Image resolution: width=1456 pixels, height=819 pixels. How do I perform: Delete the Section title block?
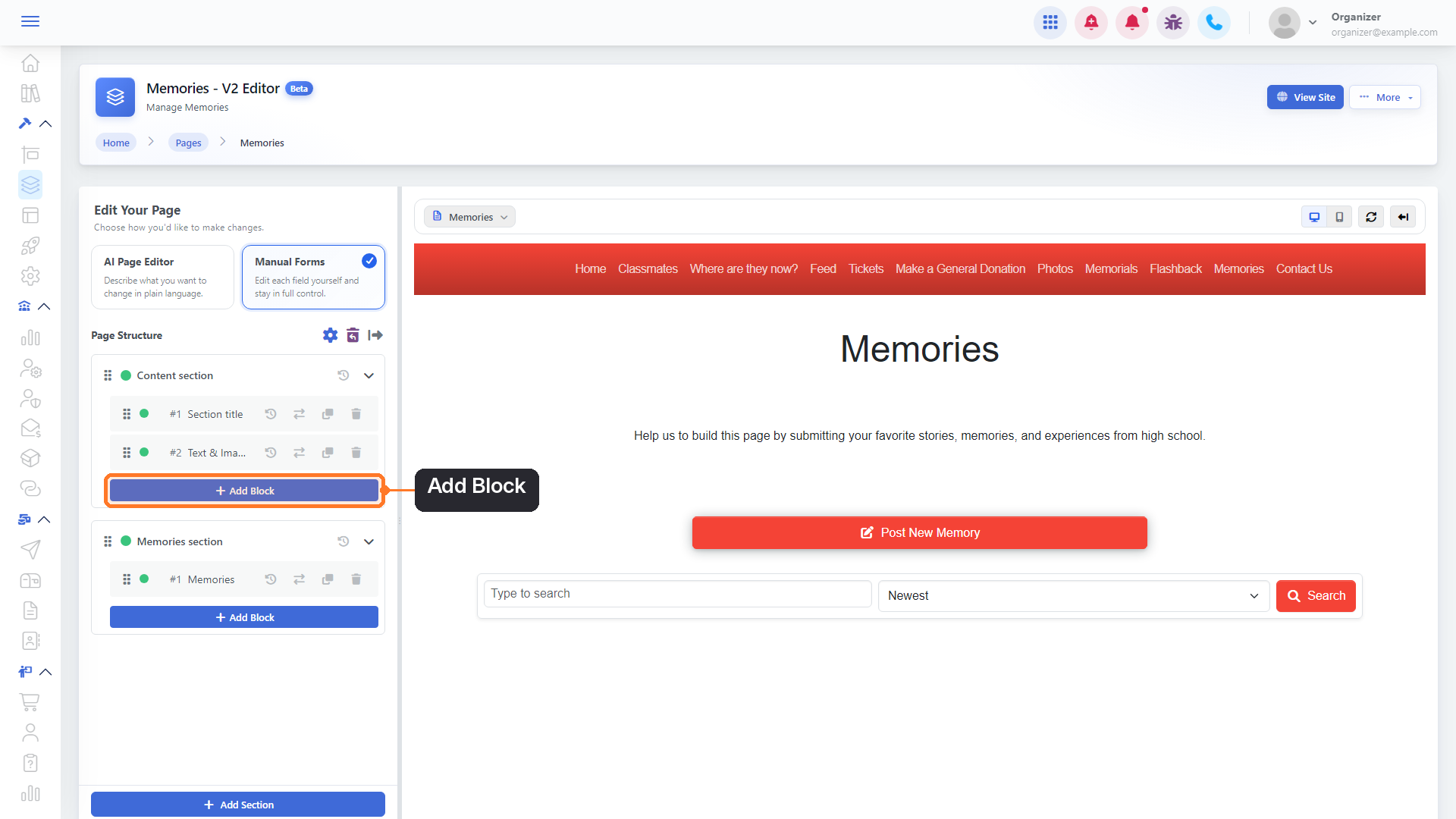(356, 414)
